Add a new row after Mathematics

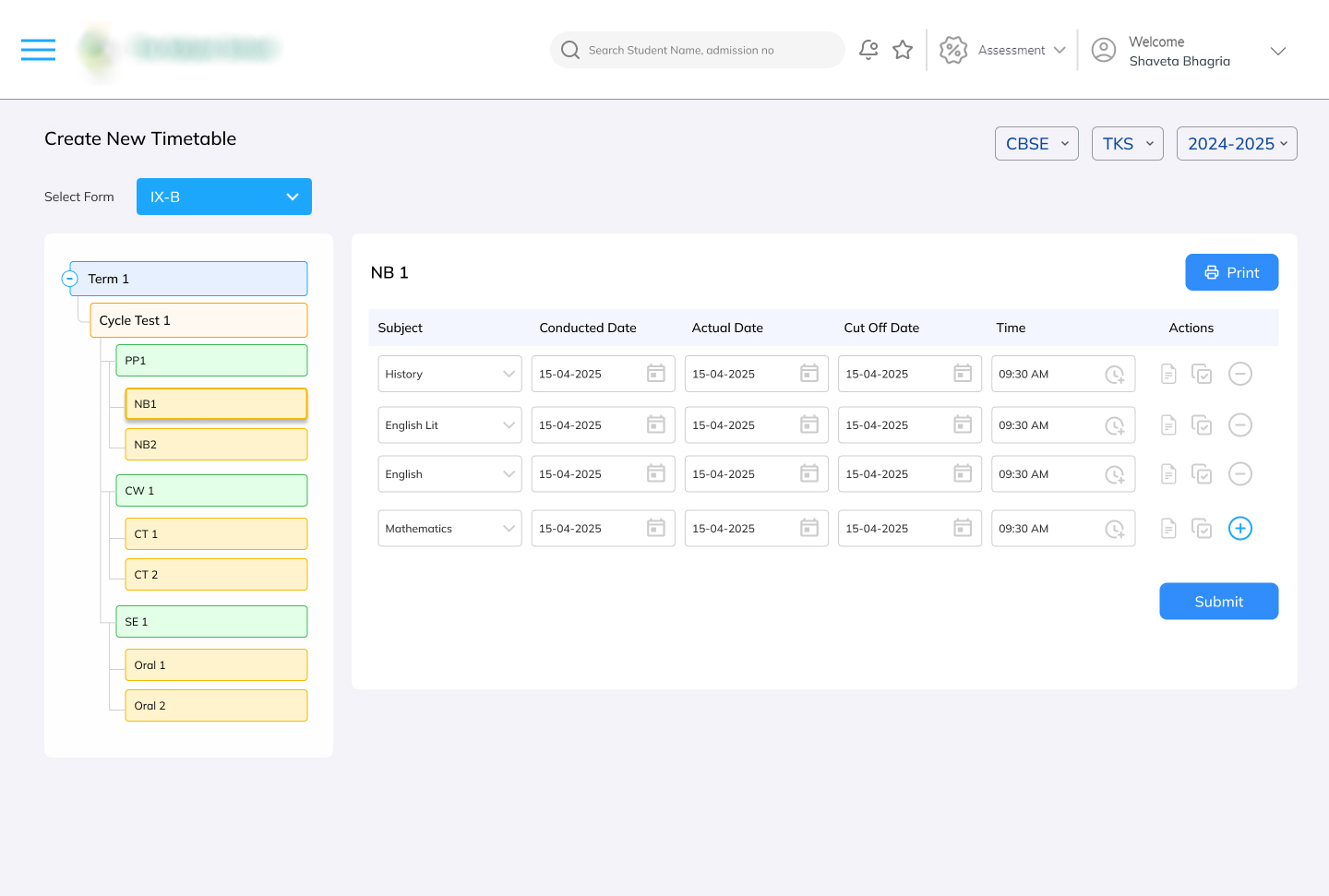click(1240, 529)
